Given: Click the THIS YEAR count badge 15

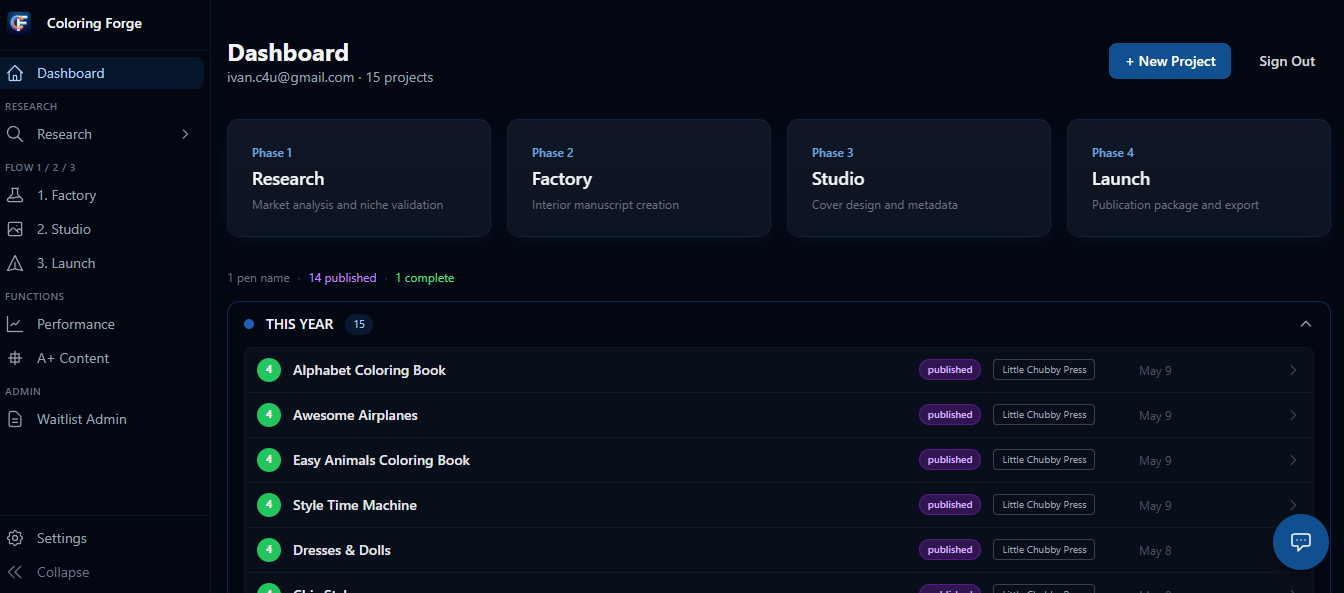Looking at the screenshot, I should pyautogui.click(x=359, y=324).
